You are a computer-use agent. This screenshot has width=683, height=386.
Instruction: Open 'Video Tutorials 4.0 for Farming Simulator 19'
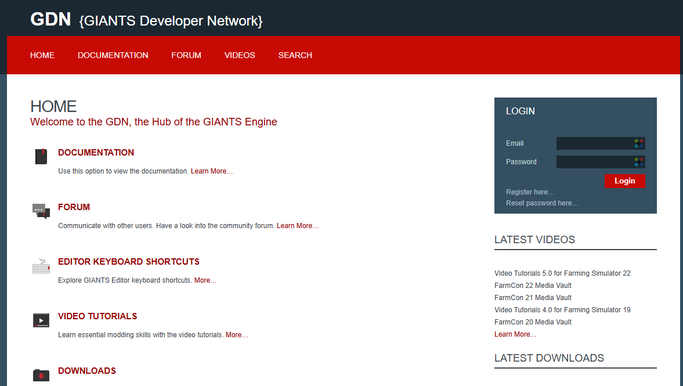pos(562,310)
